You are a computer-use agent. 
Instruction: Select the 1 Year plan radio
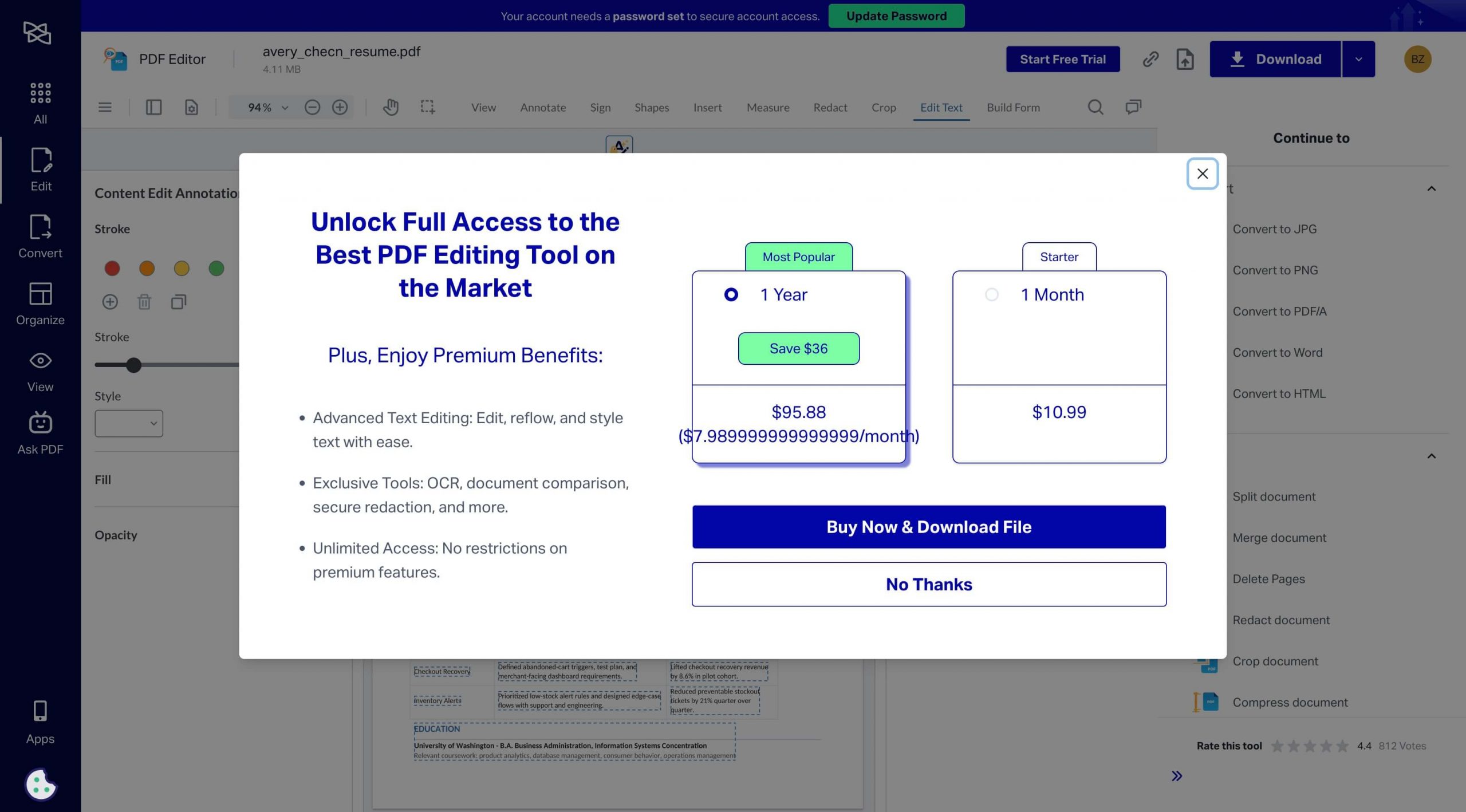[731, 294]
